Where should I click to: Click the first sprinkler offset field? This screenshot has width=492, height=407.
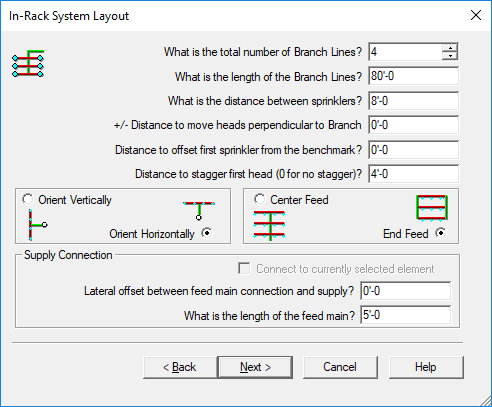pyautogui.click(x=413, y=150)
